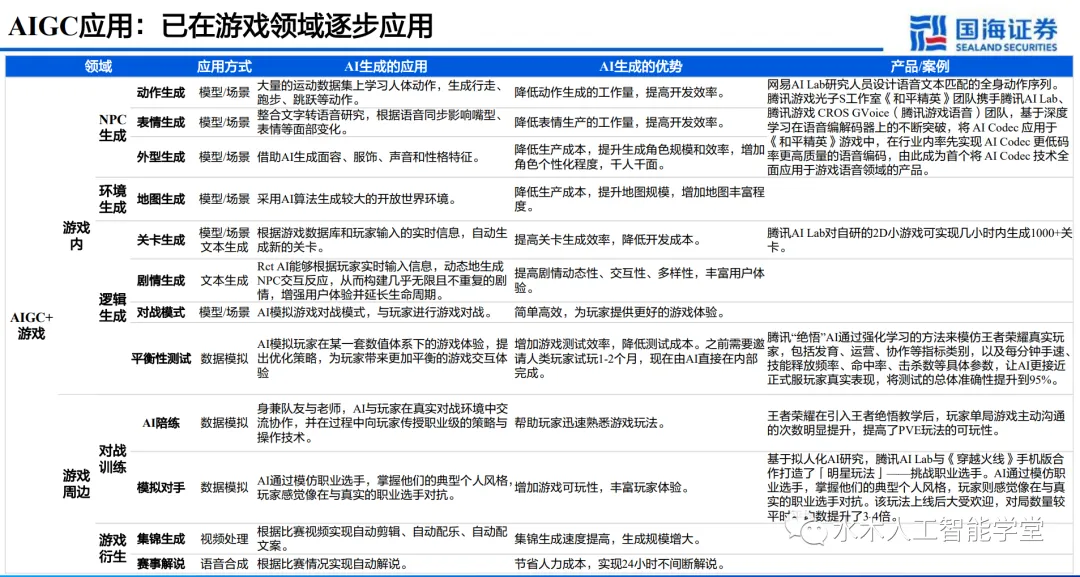
Task: Click the "模拟对手" row label
Action: pos(161,487)
